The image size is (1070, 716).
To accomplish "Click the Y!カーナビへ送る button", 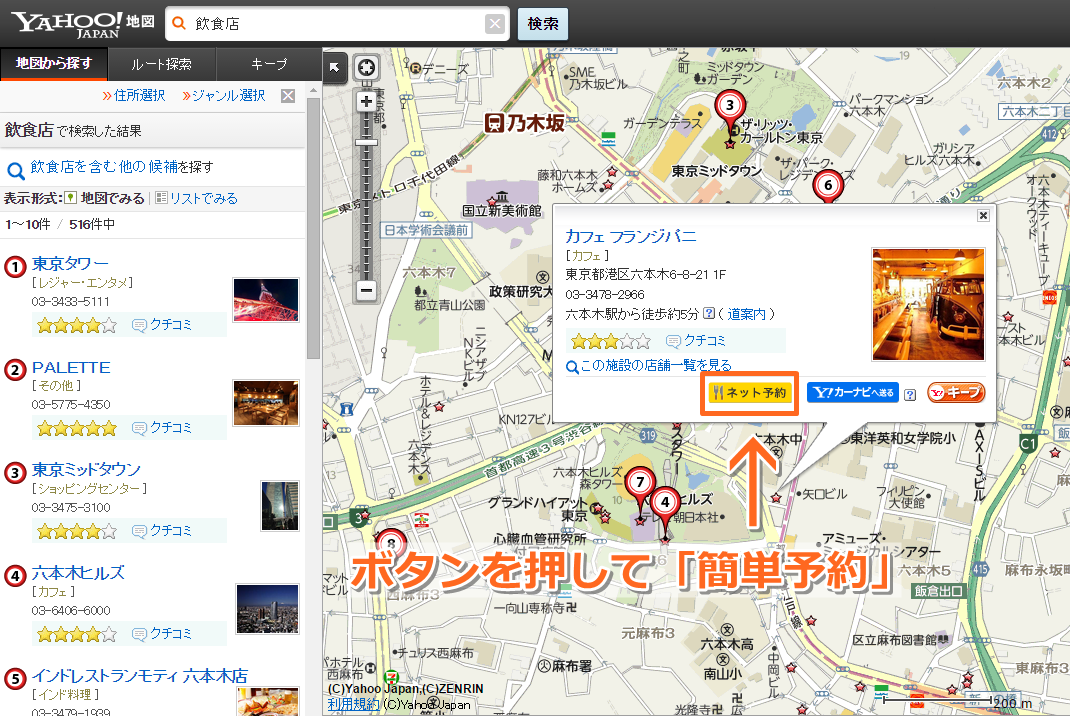I will click(x=853, y=392).
